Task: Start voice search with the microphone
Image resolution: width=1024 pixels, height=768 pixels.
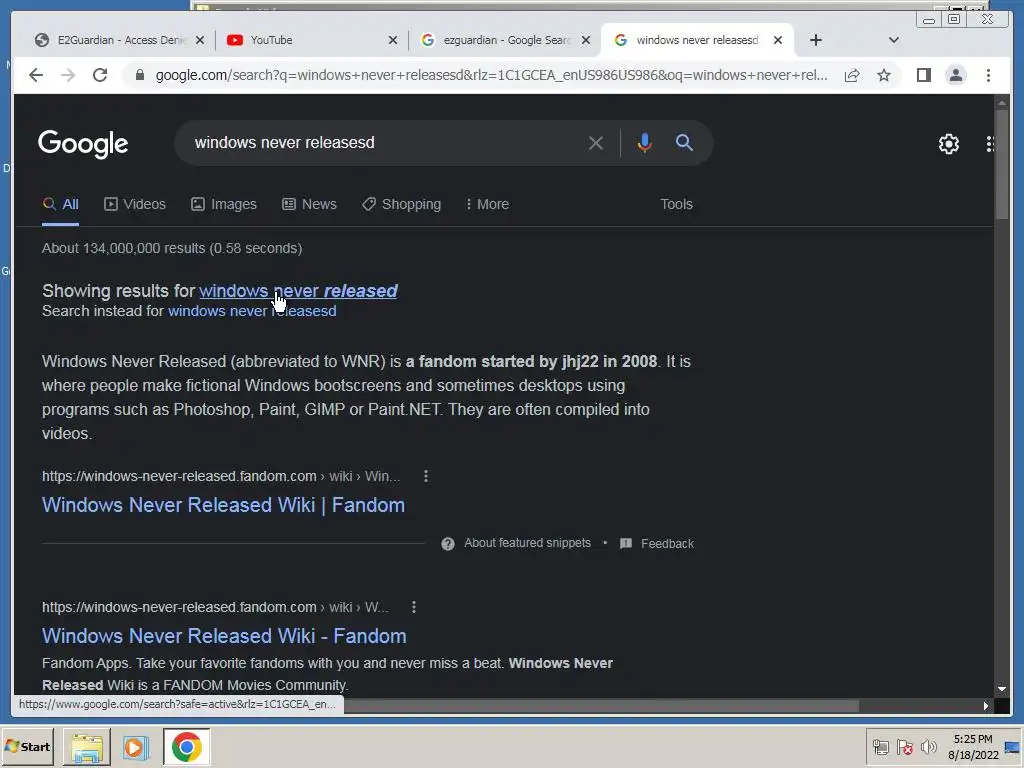Action: 644,142
